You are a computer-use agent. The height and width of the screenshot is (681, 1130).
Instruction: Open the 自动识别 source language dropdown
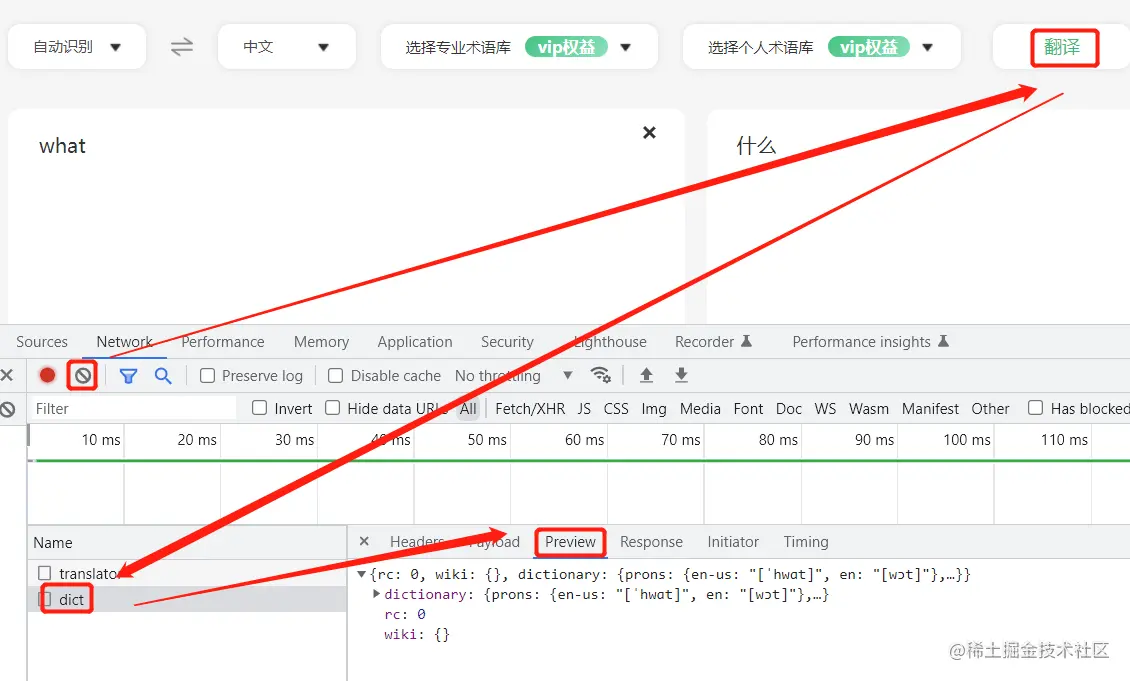point(76,47)
